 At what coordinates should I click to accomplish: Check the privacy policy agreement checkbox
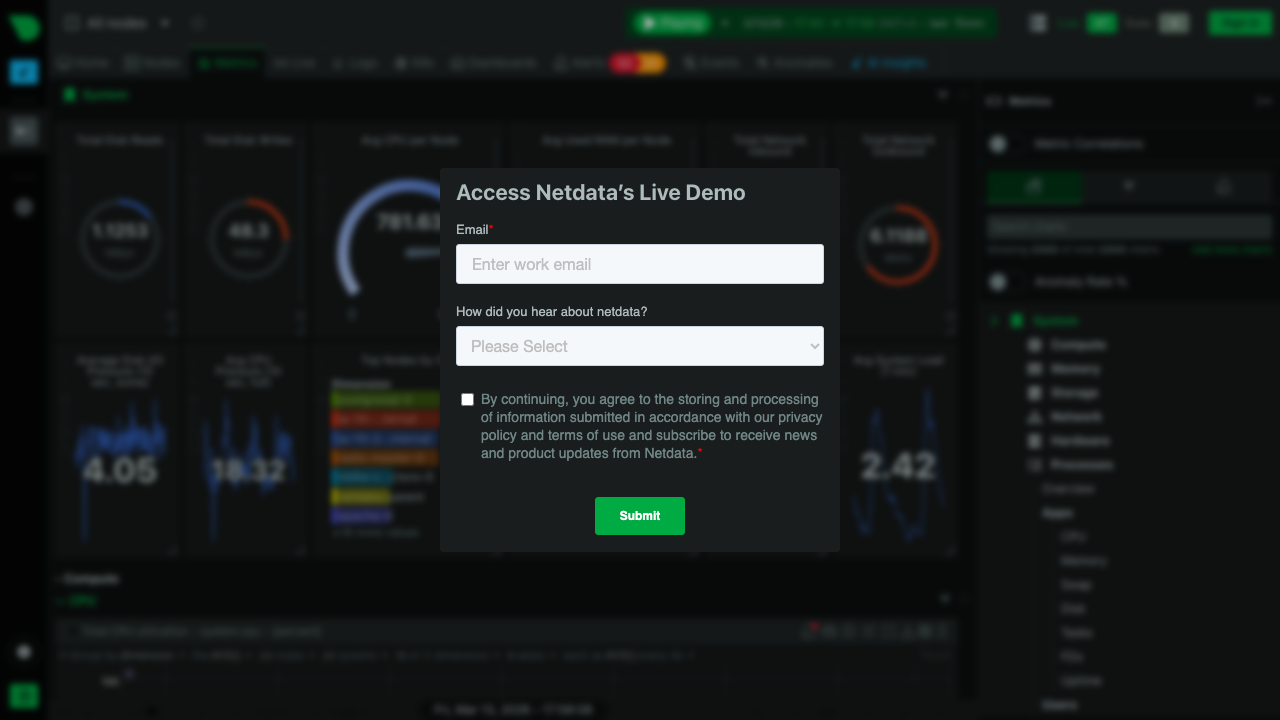pyautogui.click(x=467, y=399)
